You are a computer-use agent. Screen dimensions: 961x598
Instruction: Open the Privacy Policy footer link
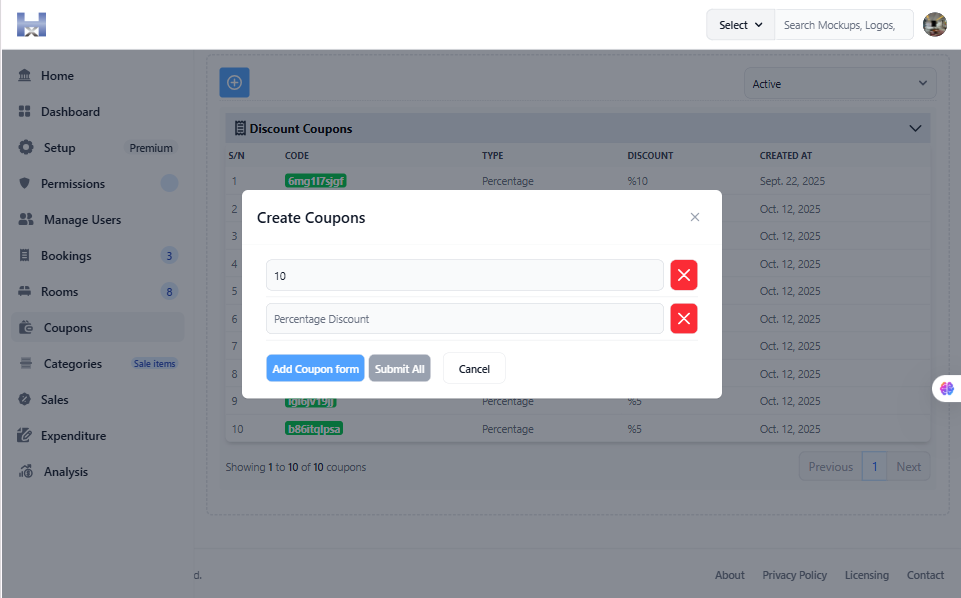[x=794, y=575]
